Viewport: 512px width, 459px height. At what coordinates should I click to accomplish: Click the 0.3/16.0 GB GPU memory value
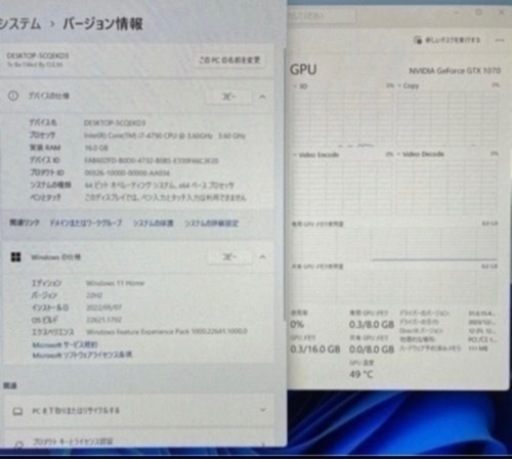315,349
